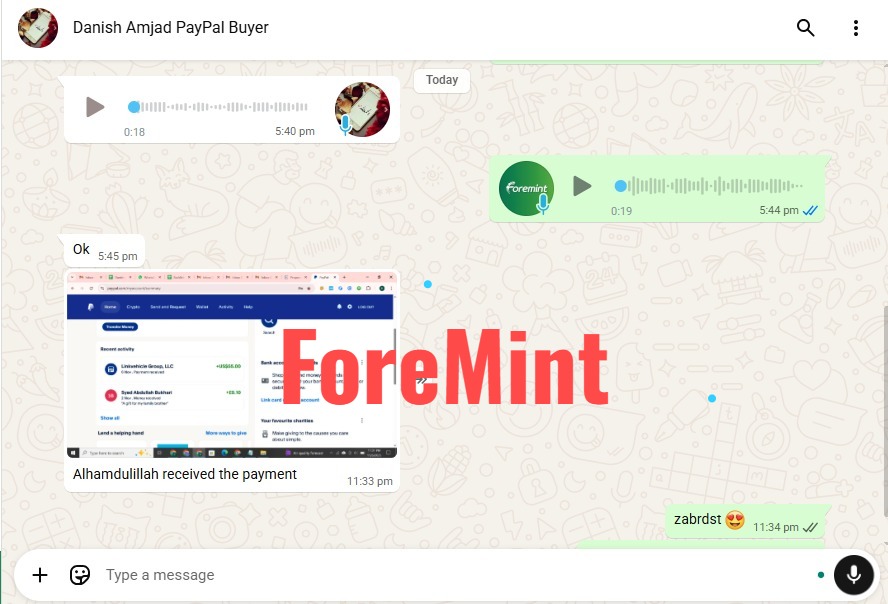
Task: Click the chat scrollbar on the right
Action: point(885,410)
